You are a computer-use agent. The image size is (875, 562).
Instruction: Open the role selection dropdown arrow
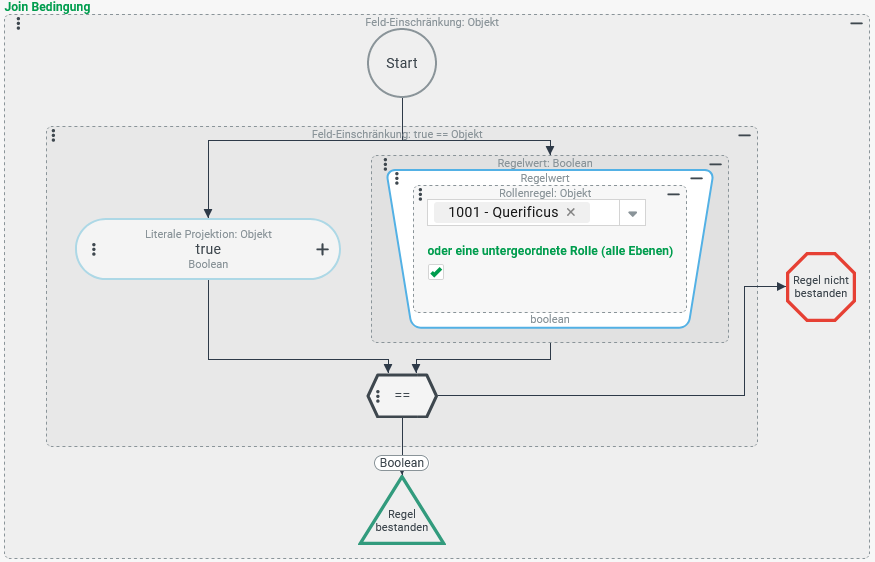[632, 213]
